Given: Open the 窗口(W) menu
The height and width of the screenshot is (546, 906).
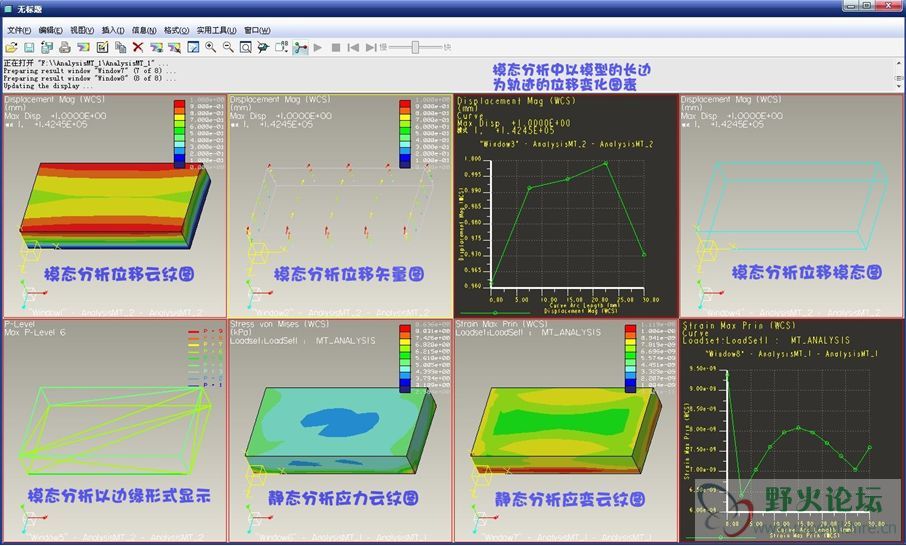Looking at the screenshot, I should point(257,30).
